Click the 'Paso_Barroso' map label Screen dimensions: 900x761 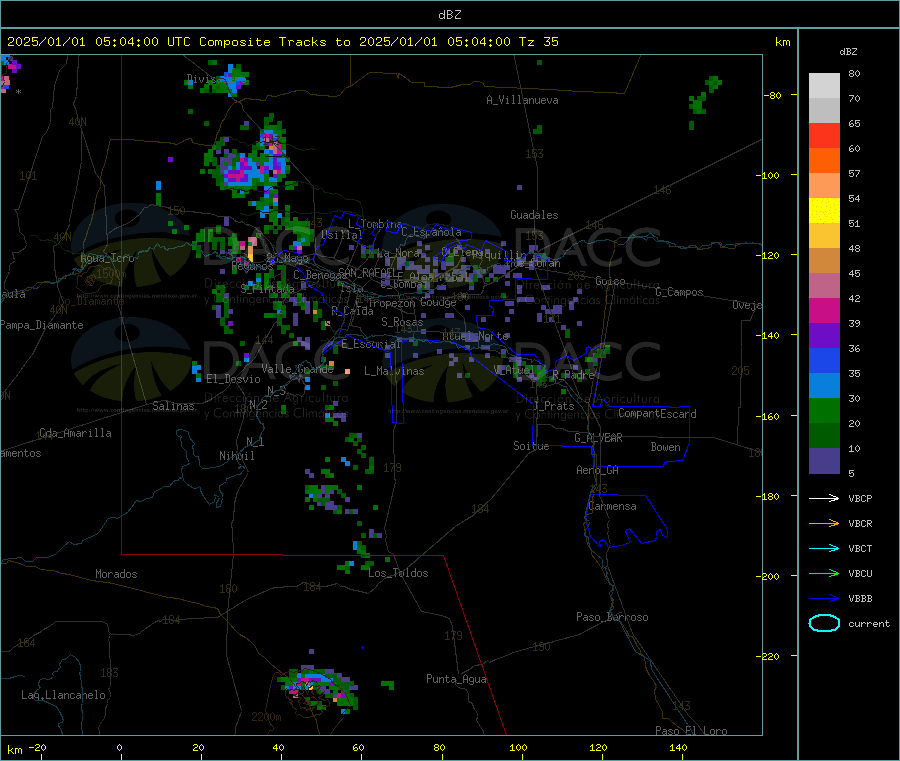pyautogui.click(x=612, y=617)
